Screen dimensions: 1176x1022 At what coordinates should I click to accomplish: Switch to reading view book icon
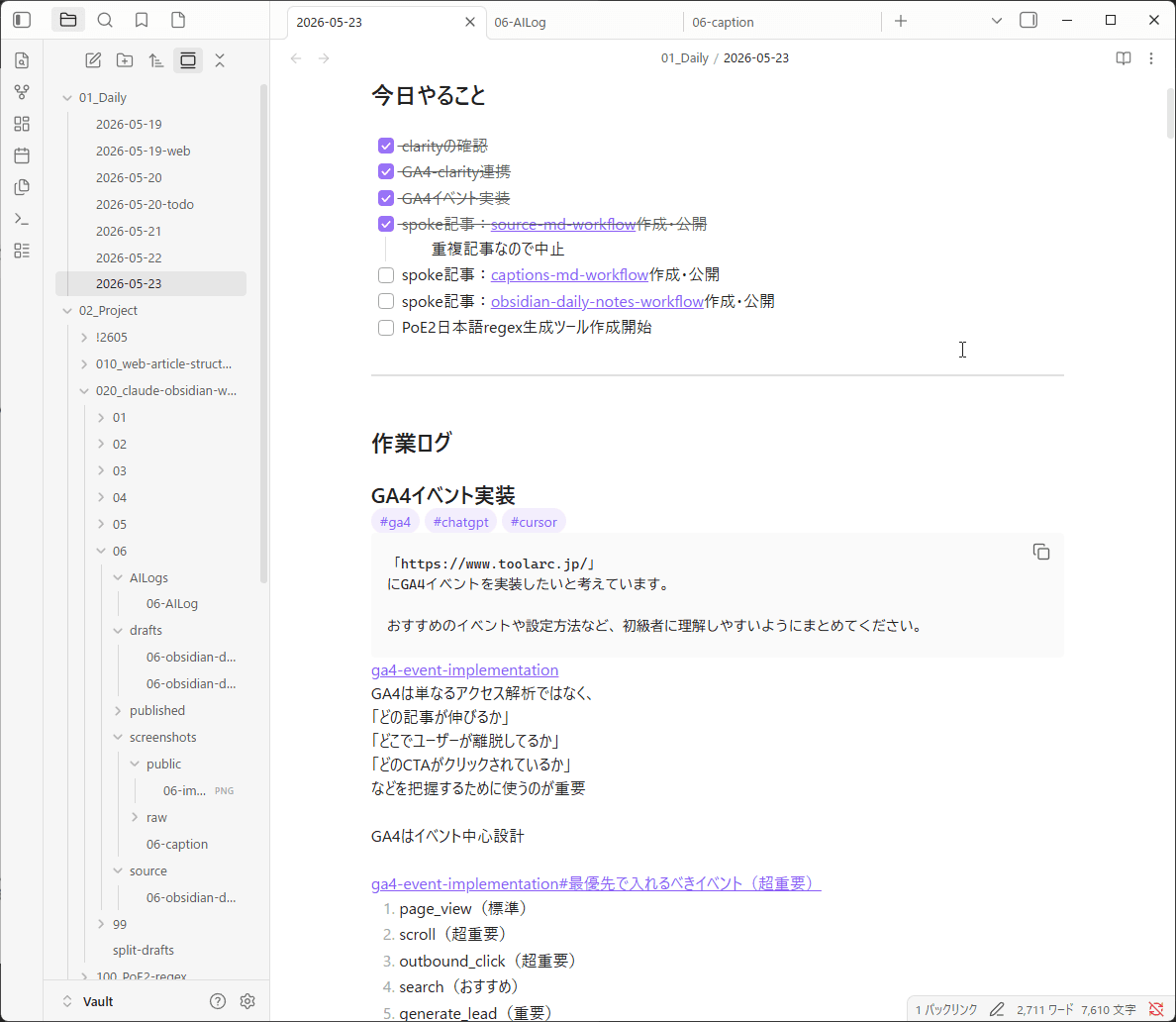(1123, 58)
